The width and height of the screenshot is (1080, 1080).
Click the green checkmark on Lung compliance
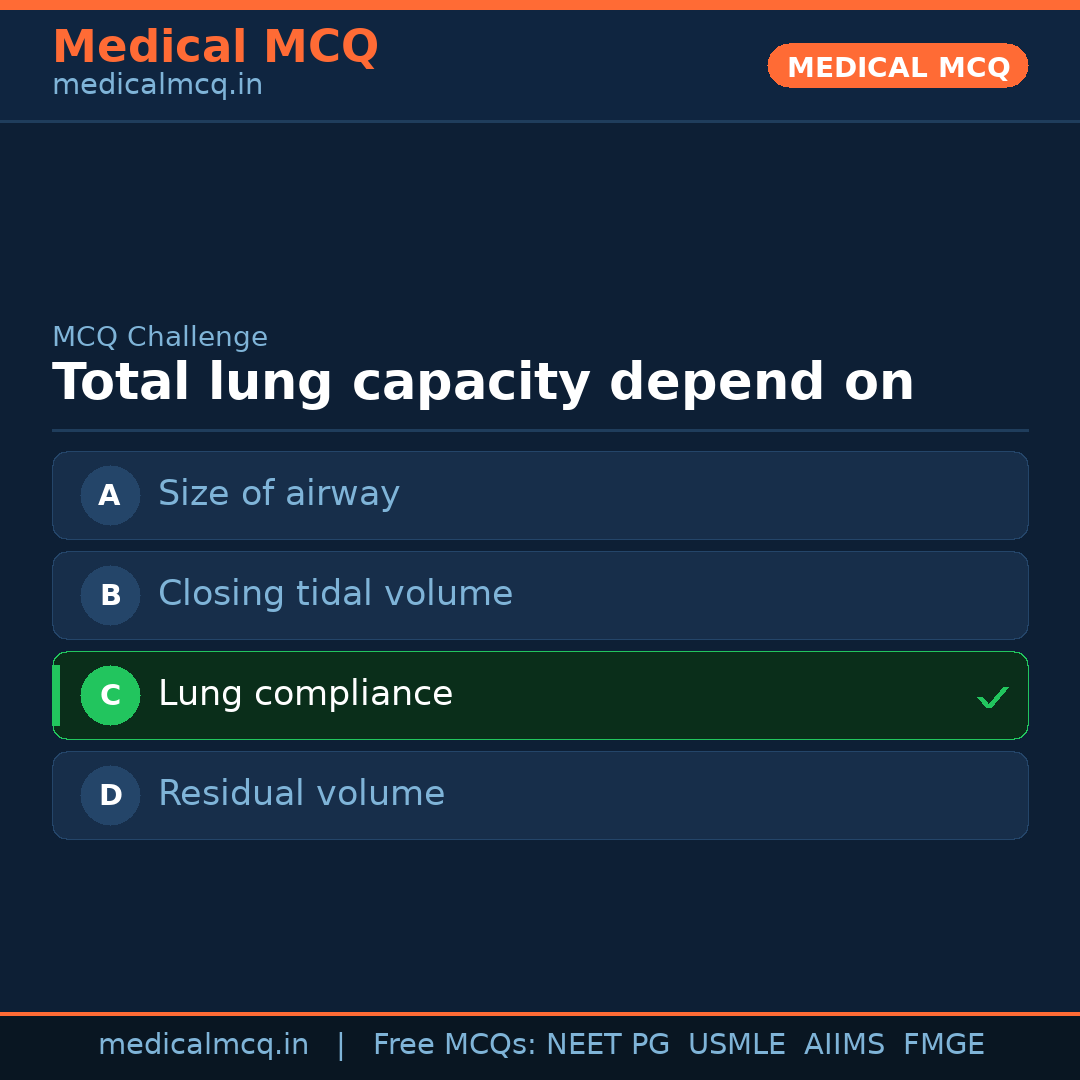pyautogui.click(x=992, y=697)
